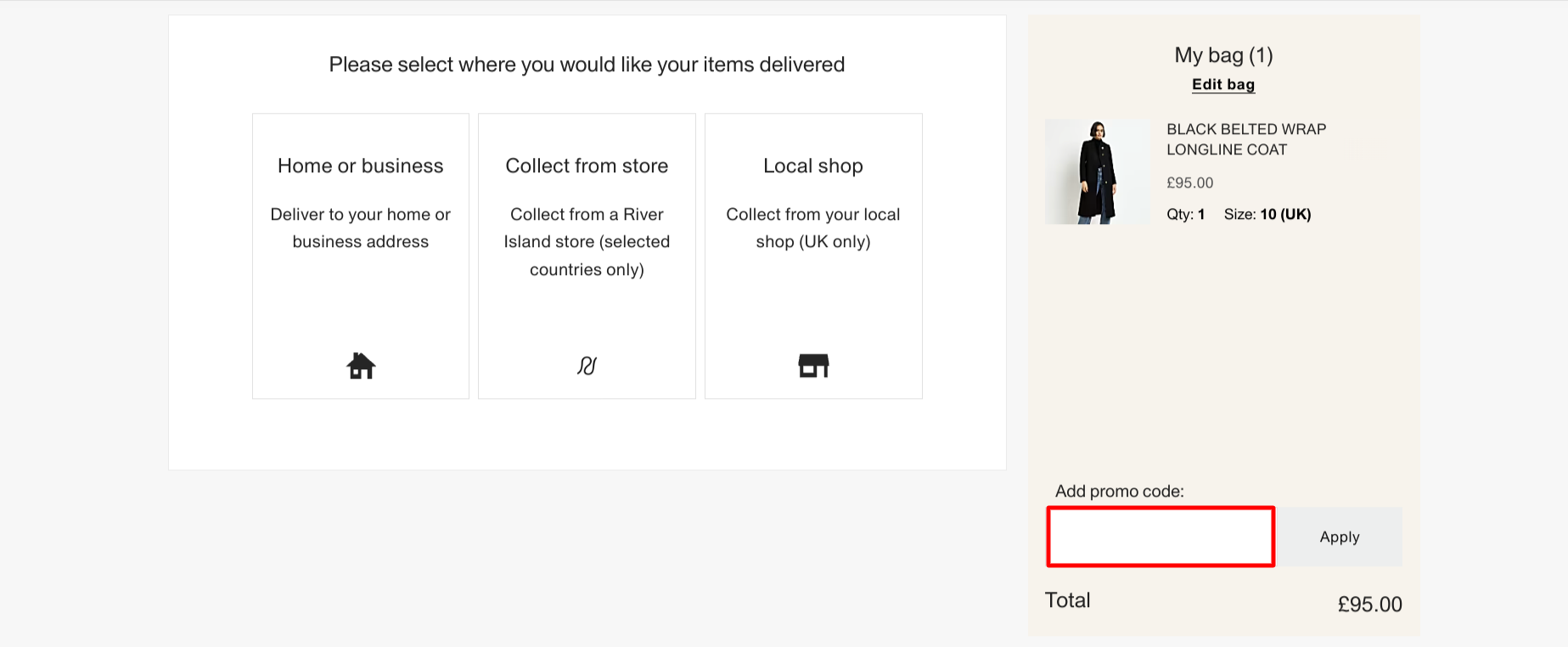Click the Collect from River Island store description text
The width and height of the screenshot is (1568, 647).
pyautogui.click(x=586, y=241)
